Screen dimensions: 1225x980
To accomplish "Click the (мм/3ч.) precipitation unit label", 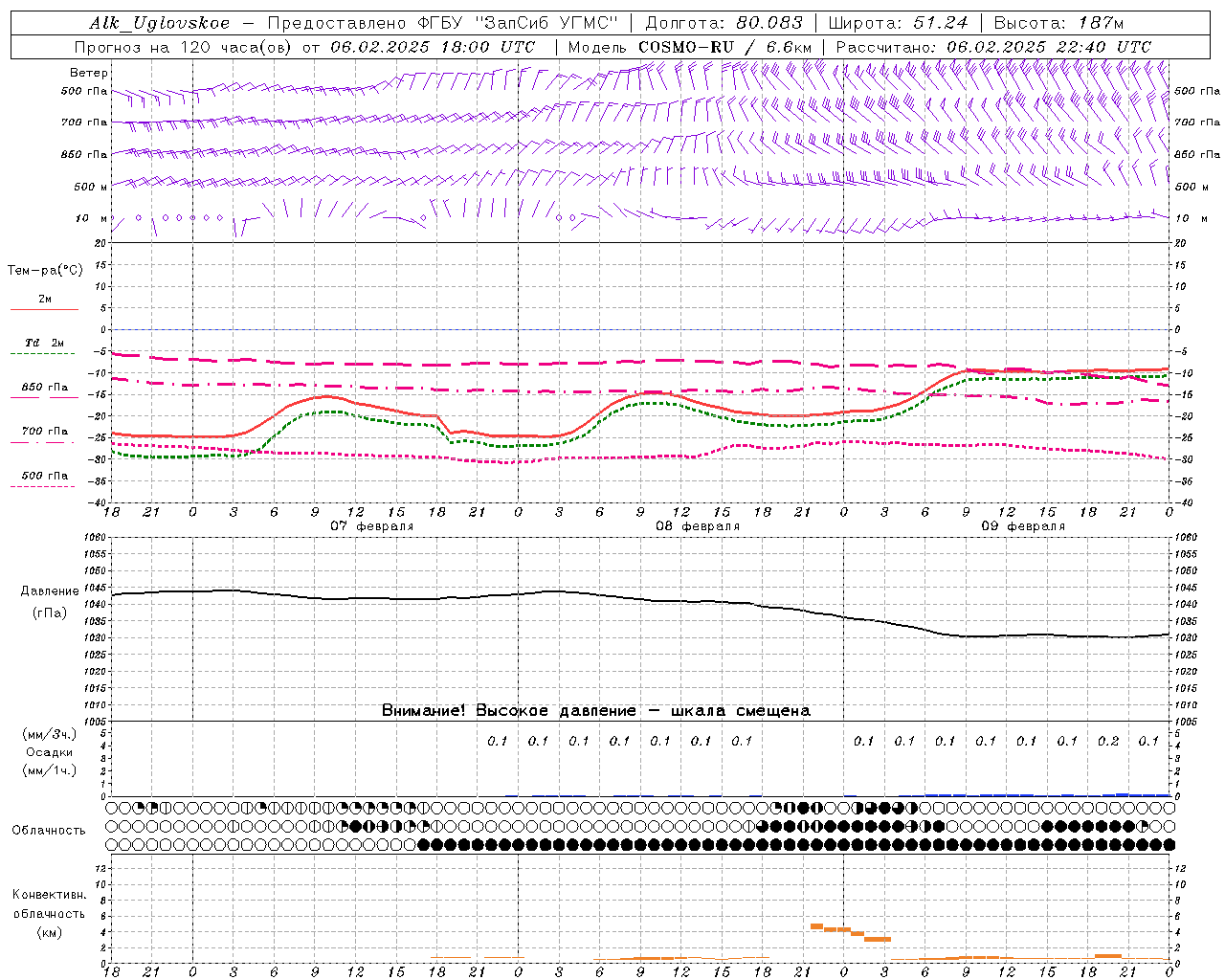I will pyautogui.click(x=50, y=734).
